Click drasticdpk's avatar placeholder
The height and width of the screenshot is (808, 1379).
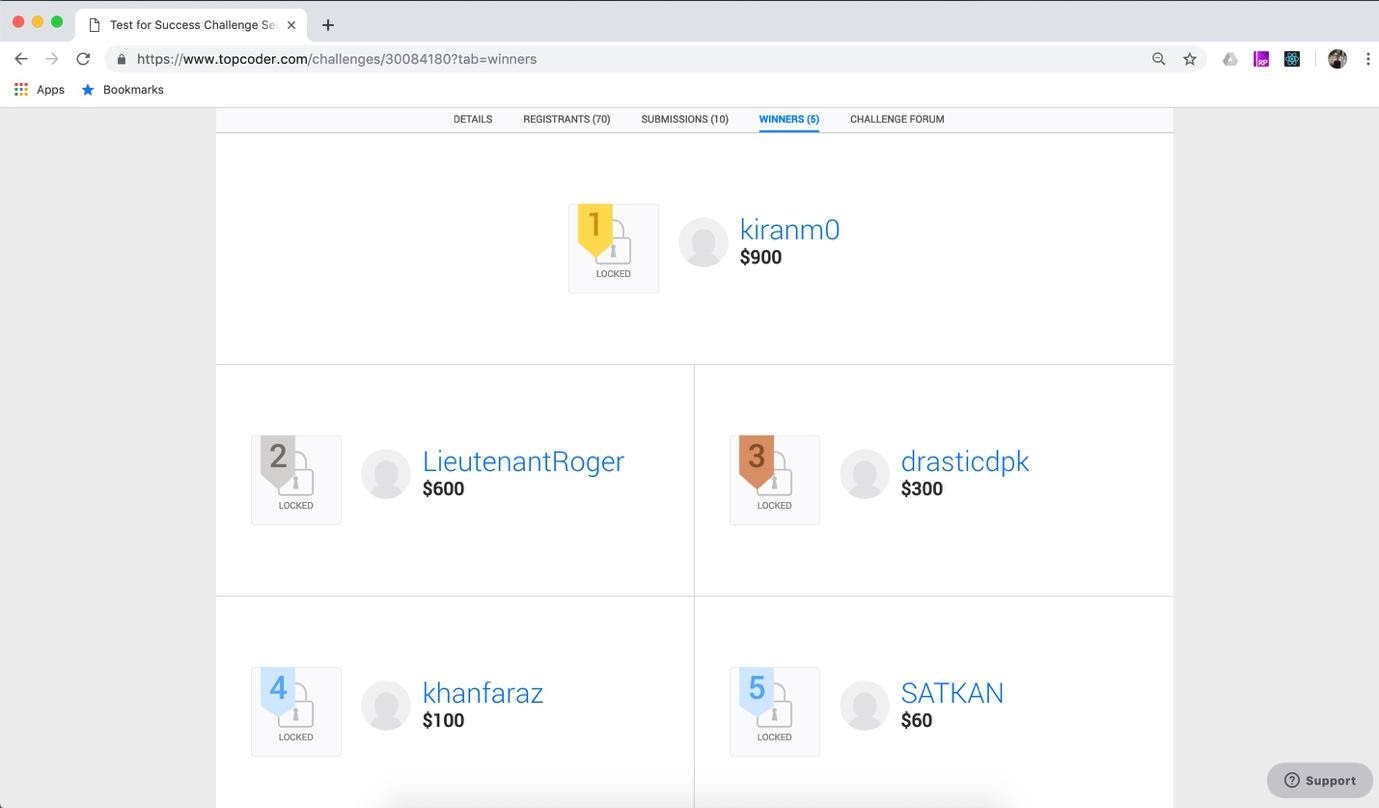(x=865, y=474)
